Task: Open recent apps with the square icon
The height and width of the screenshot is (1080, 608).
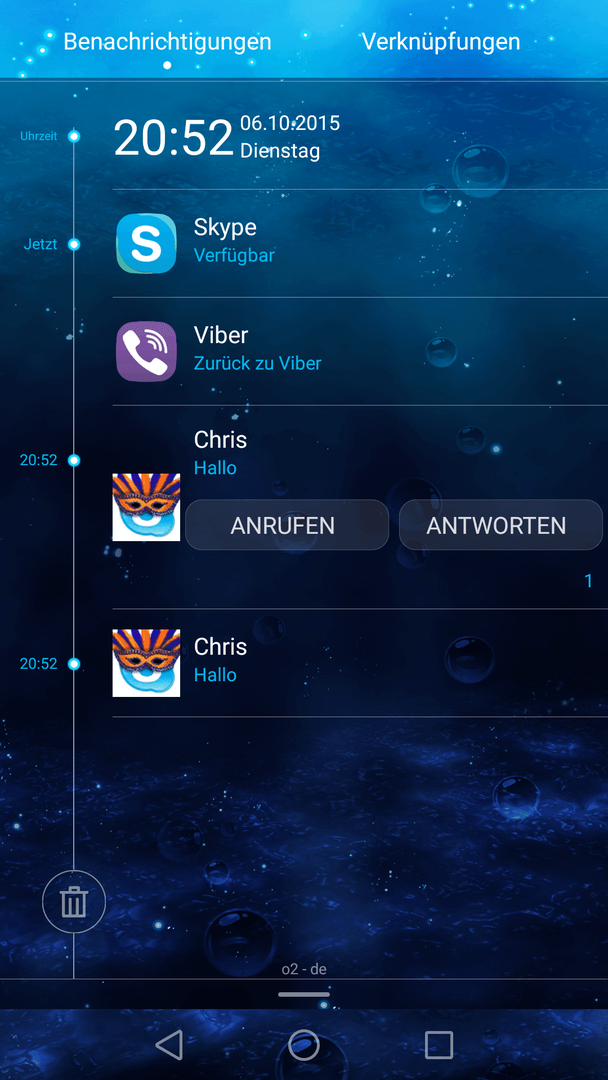Action: [439, 1045]
